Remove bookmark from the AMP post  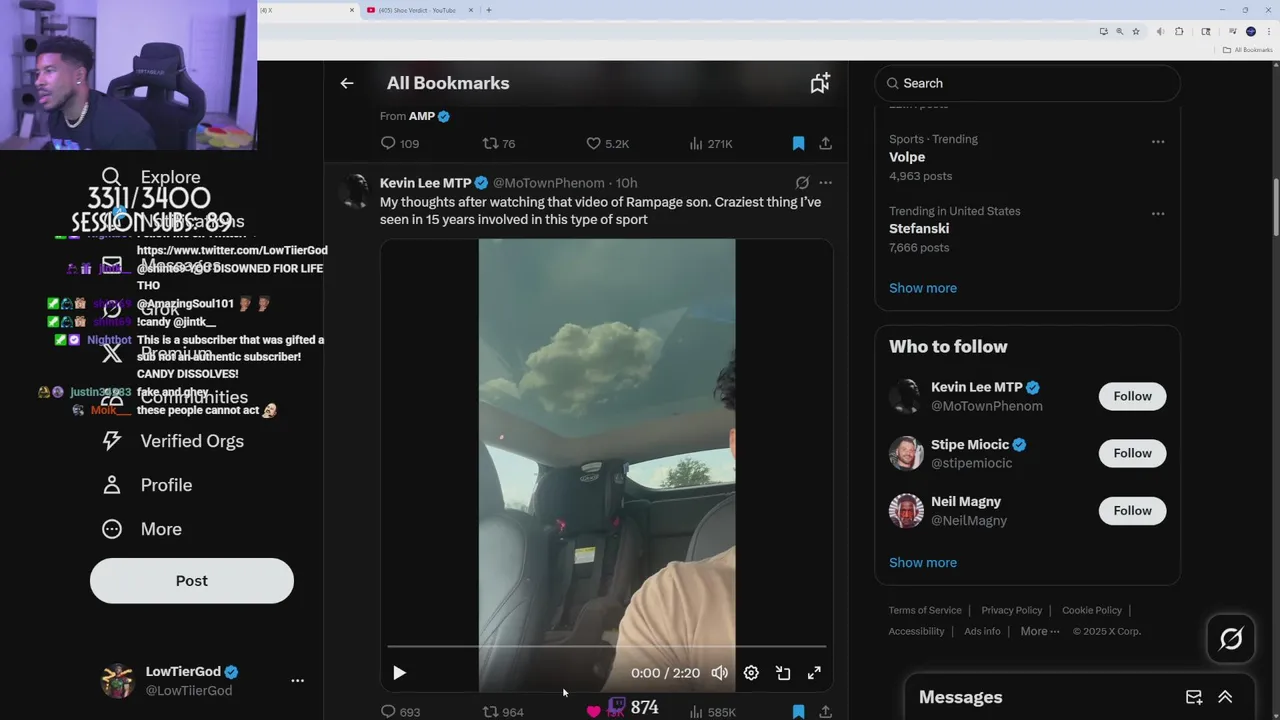click(x=798, y=144)
